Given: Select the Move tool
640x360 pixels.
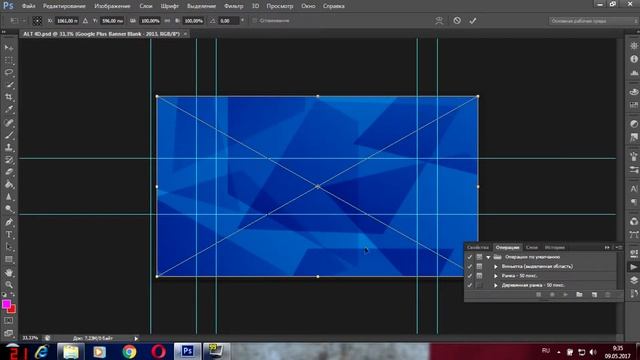Looking at the screenshot, I should click(x=9, y=48).
